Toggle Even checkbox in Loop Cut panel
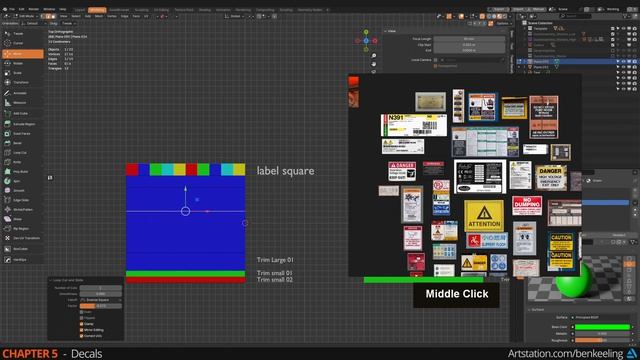The height and width of the screenshot is (360, 640). 82,312
